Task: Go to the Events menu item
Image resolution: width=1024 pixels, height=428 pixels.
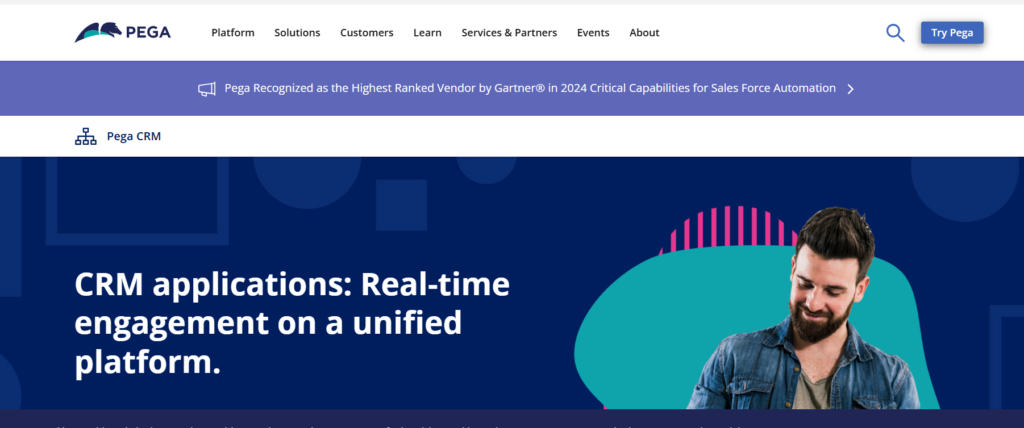Action: pos(593,32)
